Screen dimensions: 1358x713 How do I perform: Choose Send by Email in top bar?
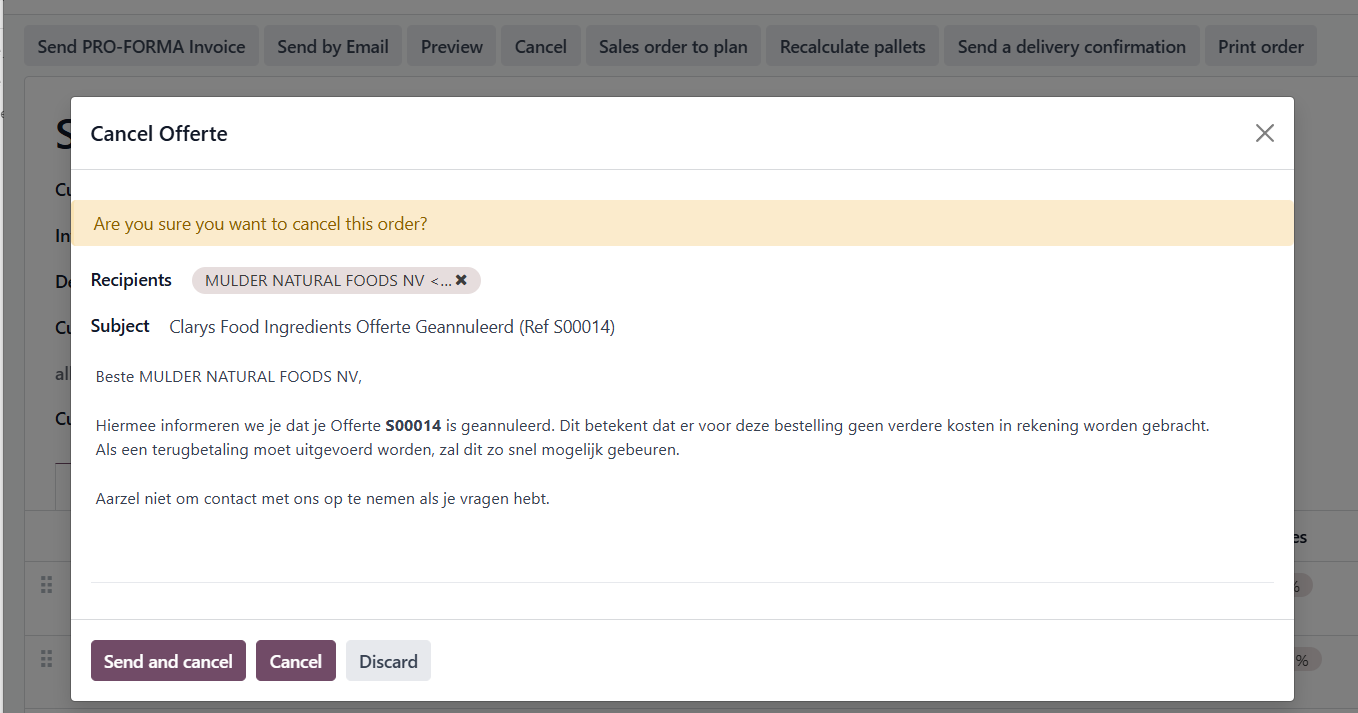(333, 47)
